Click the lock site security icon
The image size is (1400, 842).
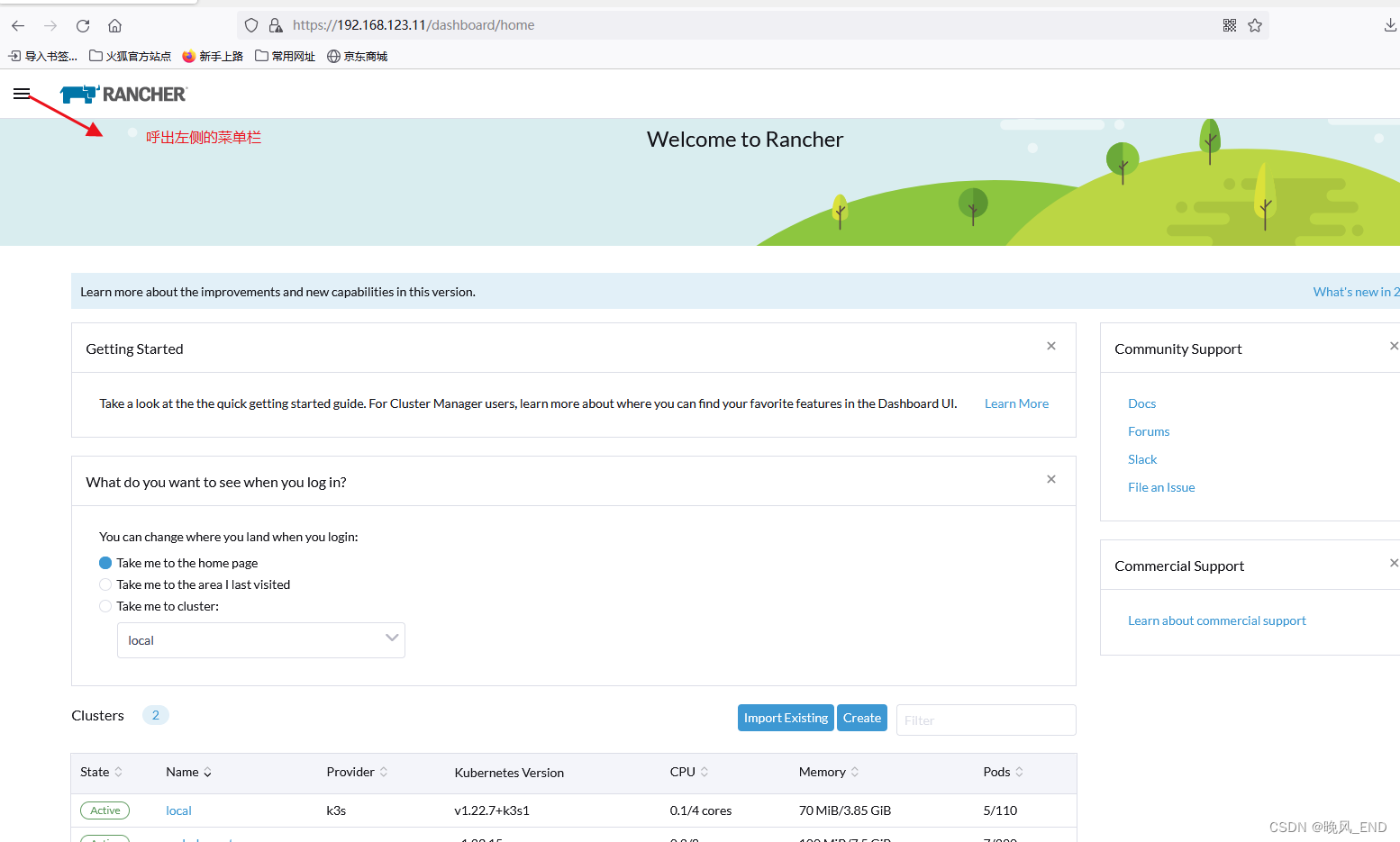coord(276,25)
